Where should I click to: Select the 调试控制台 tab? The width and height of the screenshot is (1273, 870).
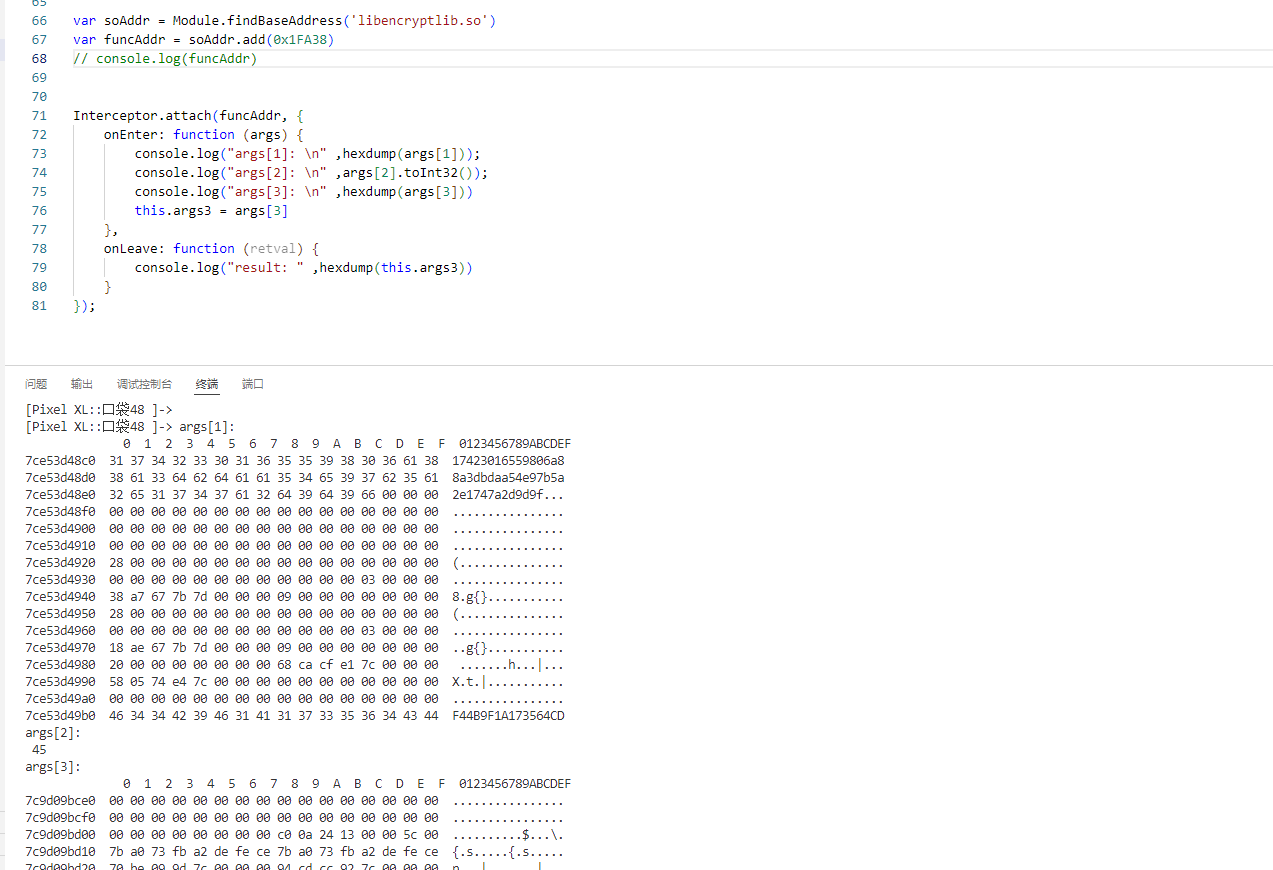pos(144,384)
